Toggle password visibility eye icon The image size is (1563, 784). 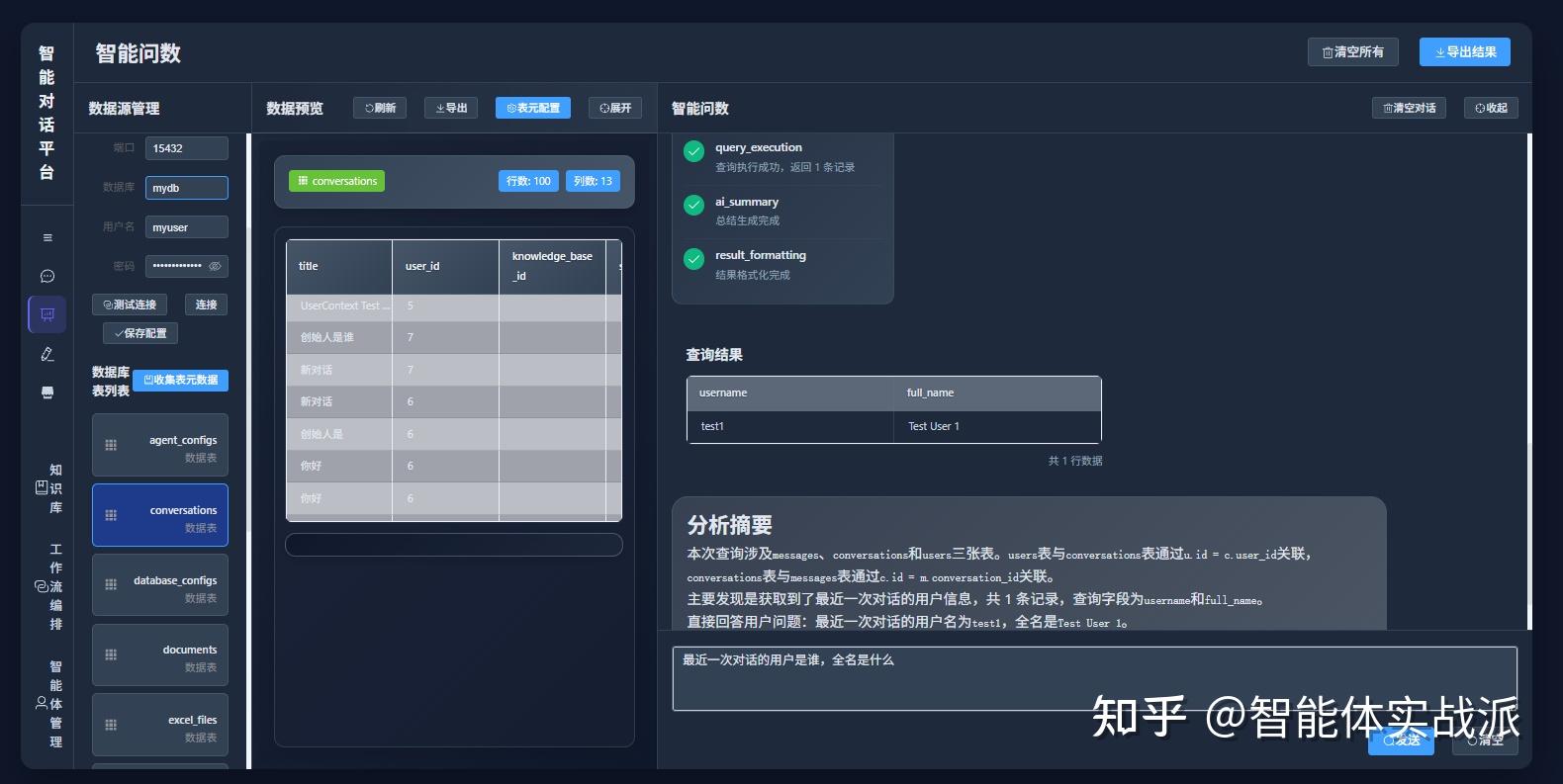pos(215,266)
